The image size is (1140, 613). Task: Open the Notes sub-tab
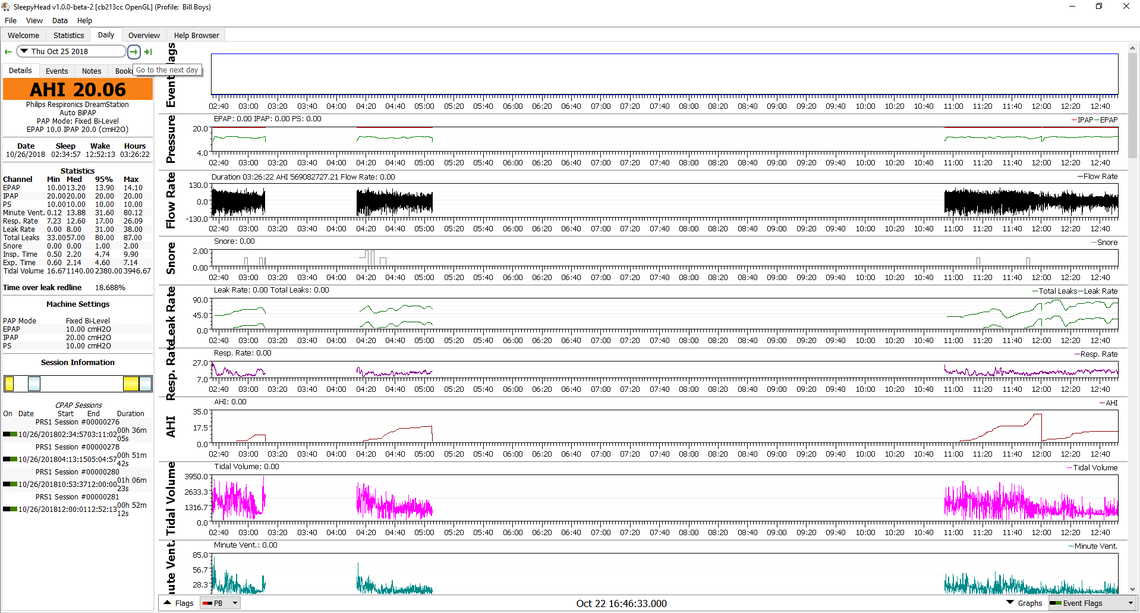91,71
